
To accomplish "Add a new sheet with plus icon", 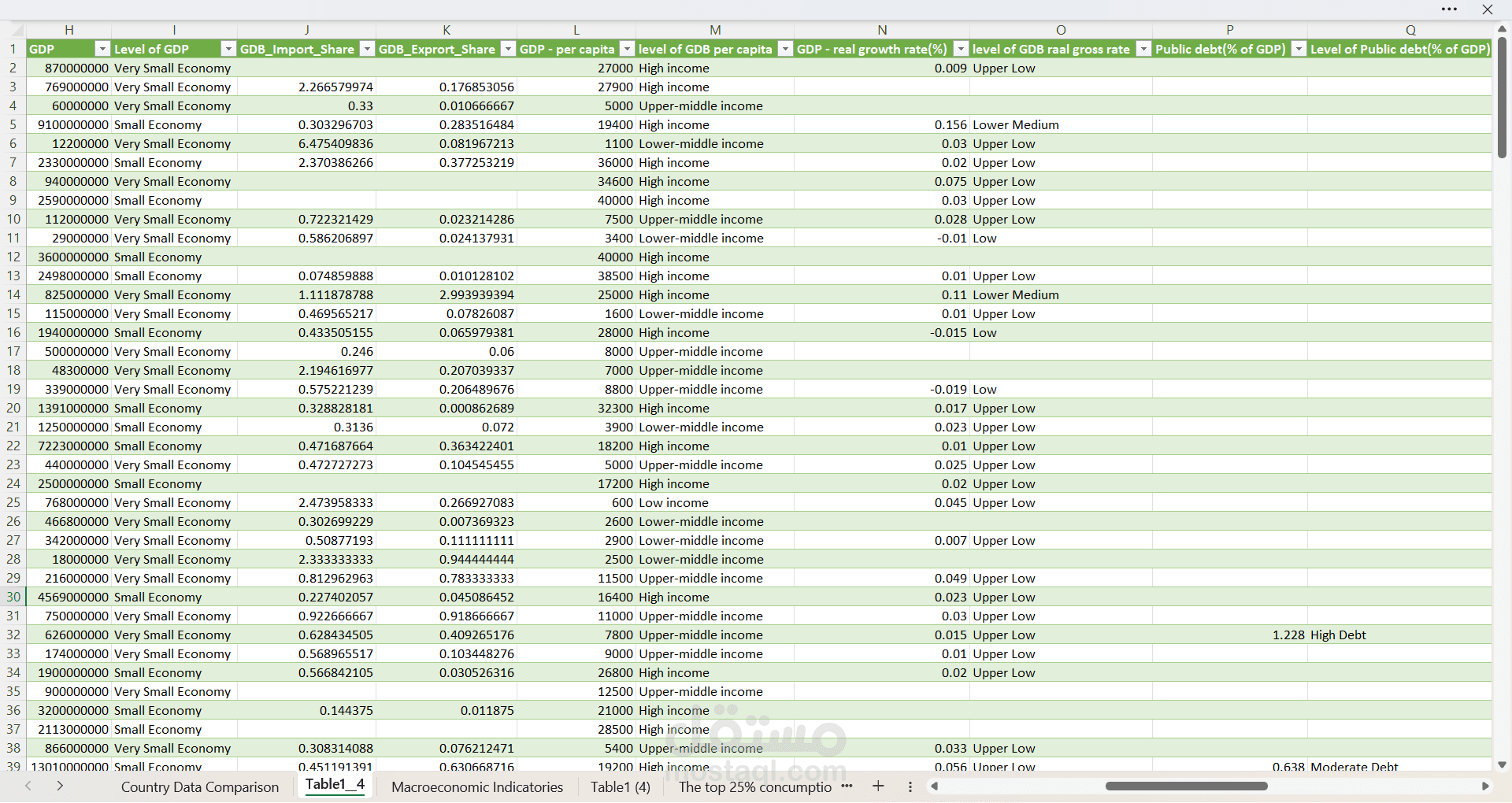I will coord(878,786).
